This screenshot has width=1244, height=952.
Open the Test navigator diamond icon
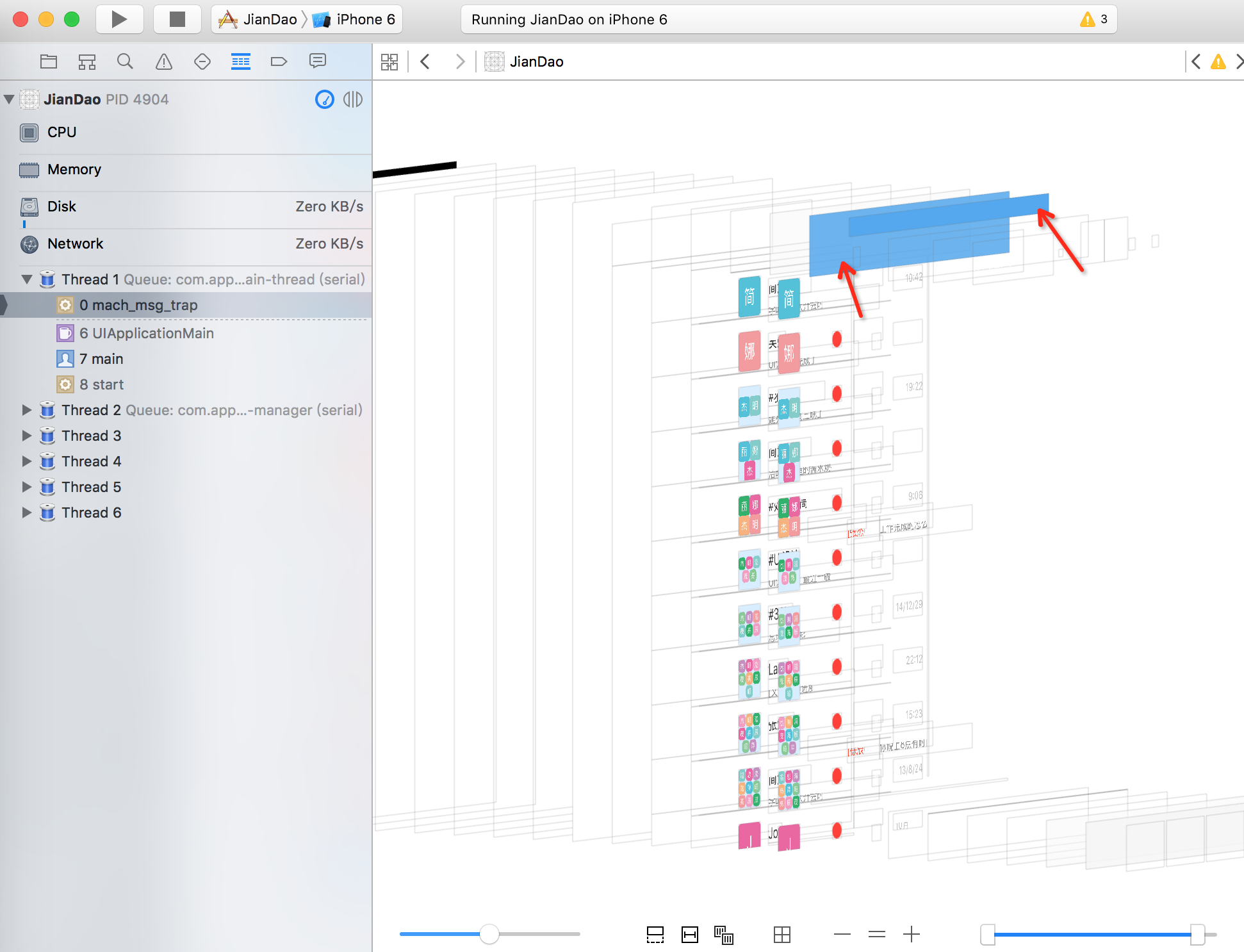tap(202, 62)
